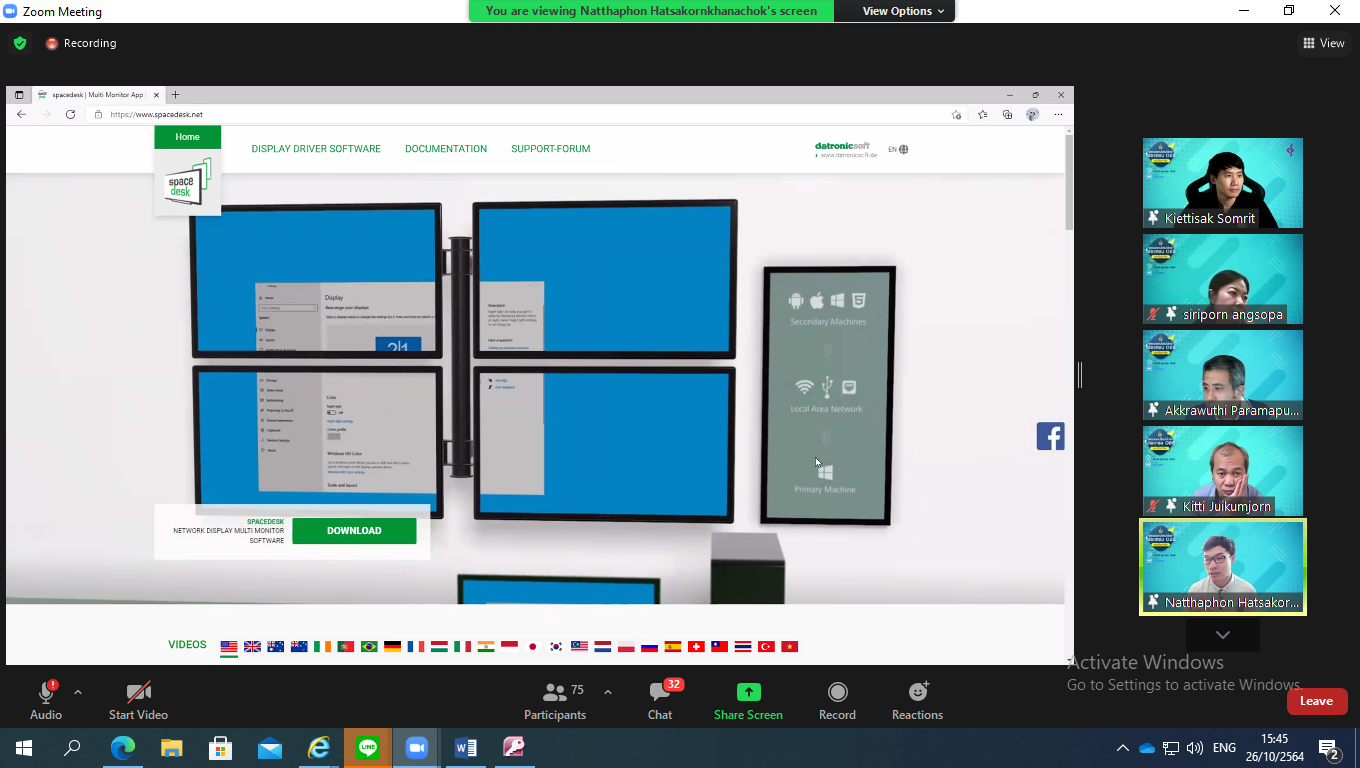Open browser Collections icon
The height and width of the screenshot is (768, 1360).
pos(1007,114)
